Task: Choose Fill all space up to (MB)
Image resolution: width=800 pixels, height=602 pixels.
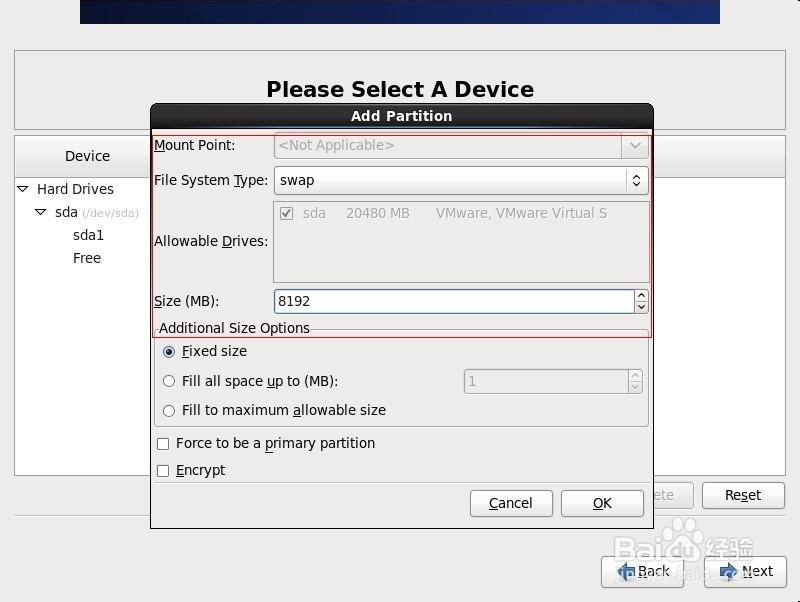Action: [x=169, y=381]
